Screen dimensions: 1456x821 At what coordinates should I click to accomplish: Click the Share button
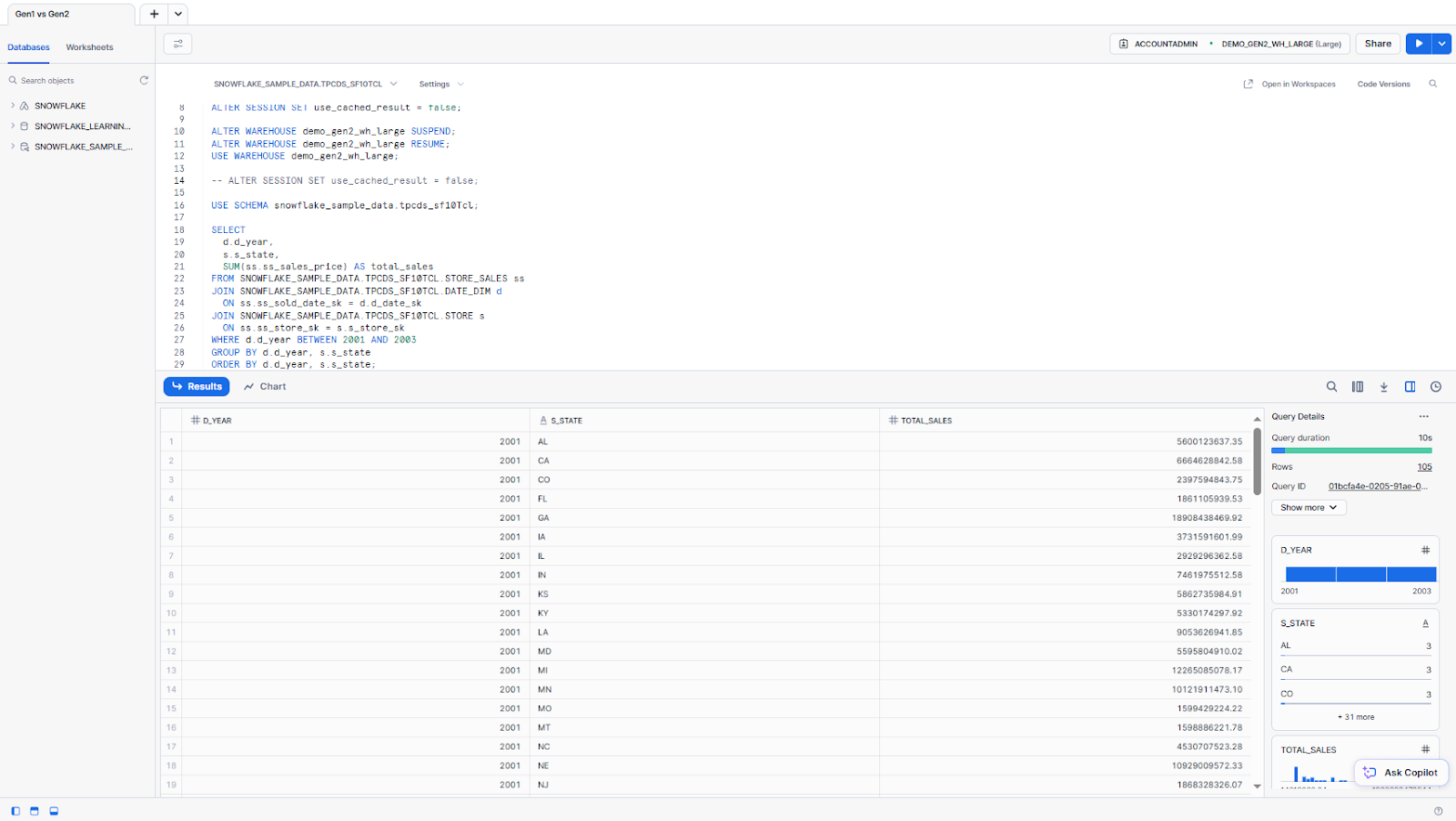1377,44
